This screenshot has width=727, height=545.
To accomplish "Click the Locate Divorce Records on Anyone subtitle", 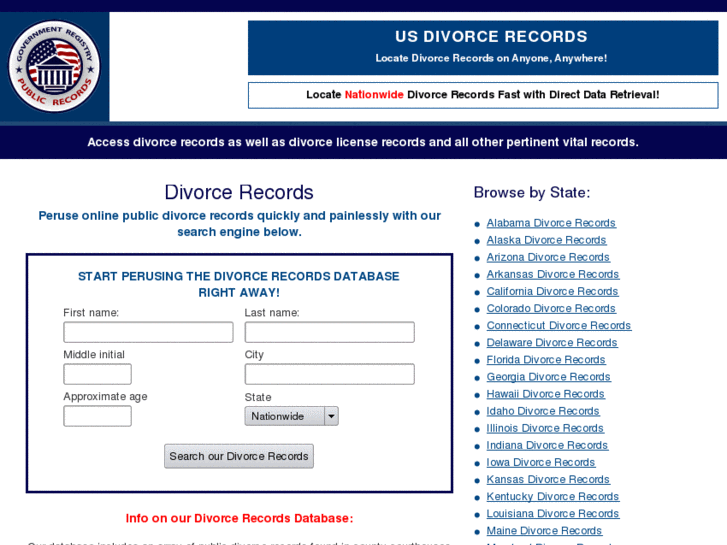I will tap(491, 58).
